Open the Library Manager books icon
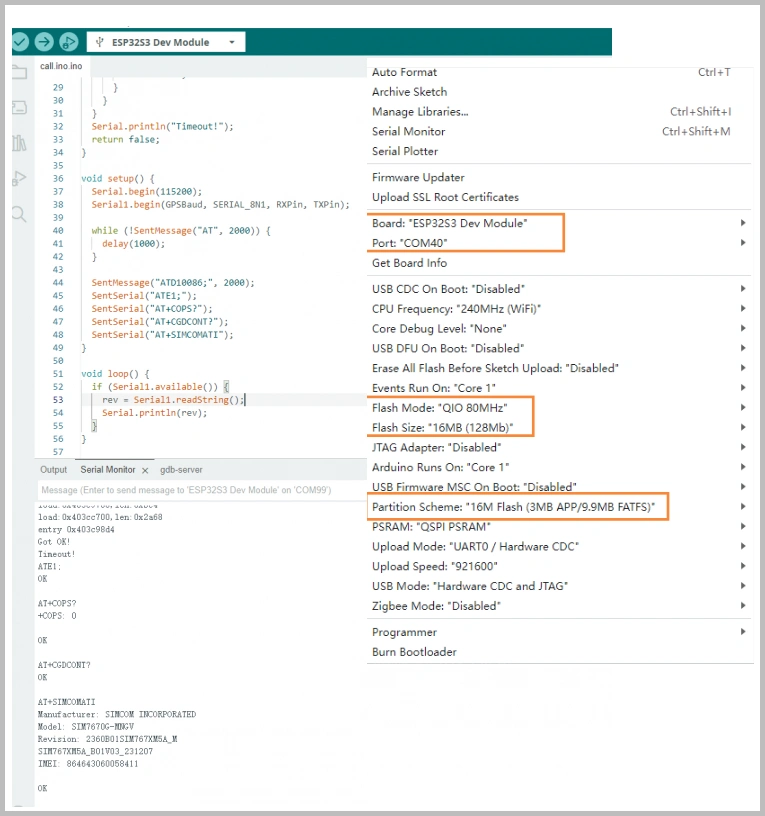 [x=19, y=143]
